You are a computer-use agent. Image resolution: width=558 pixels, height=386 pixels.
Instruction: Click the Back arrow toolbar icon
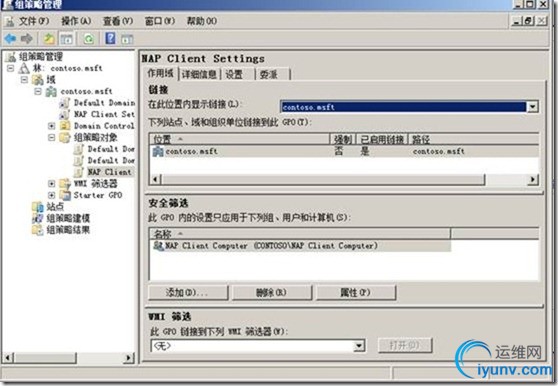point(10,38)
